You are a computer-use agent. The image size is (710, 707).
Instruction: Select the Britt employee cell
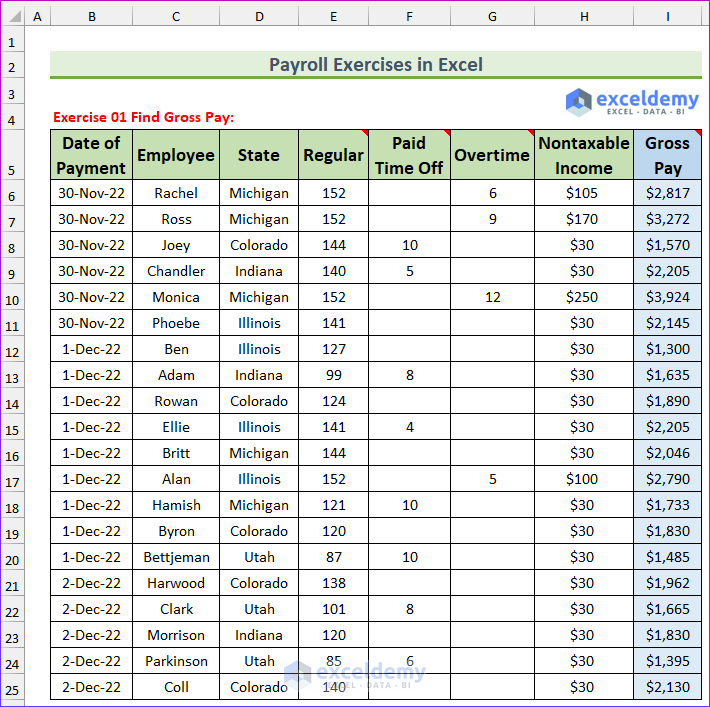(x=176, y=453)
